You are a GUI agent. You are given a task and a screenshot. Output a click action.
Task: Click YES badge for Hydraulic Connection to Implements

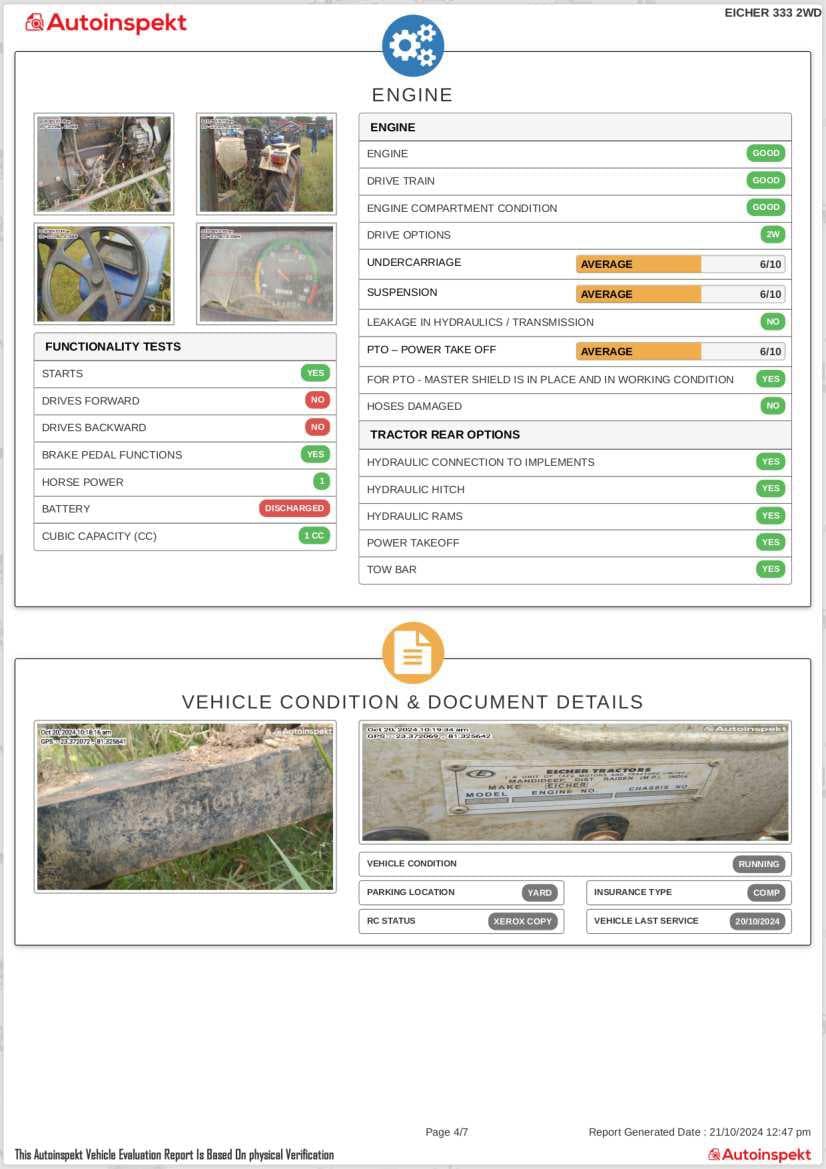coord(771,461)
